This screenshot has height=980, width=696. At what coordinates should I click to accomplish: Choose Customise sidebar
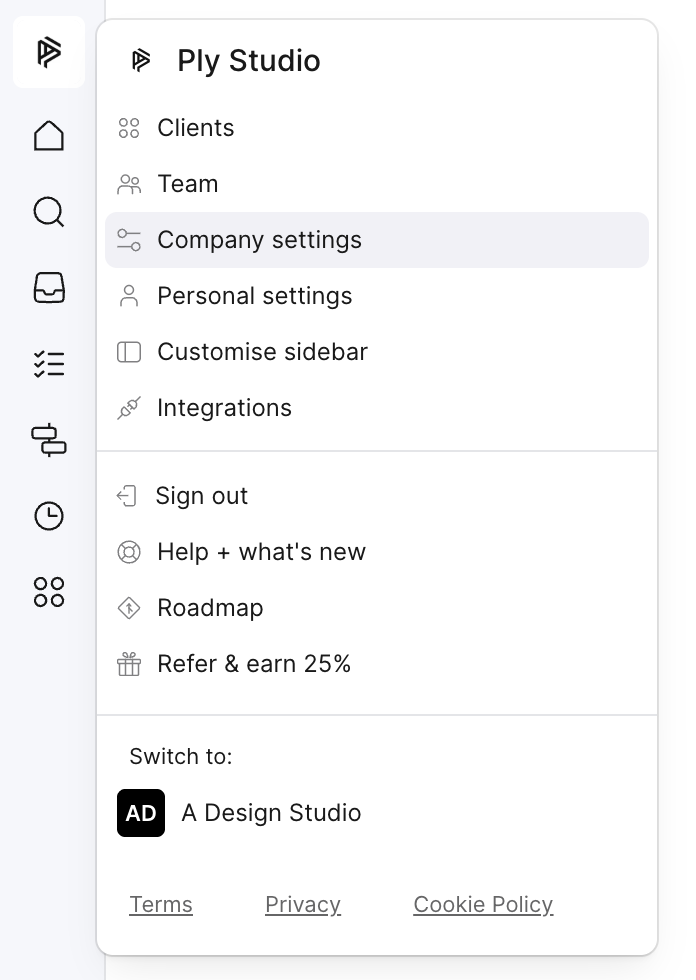[377, 352]
